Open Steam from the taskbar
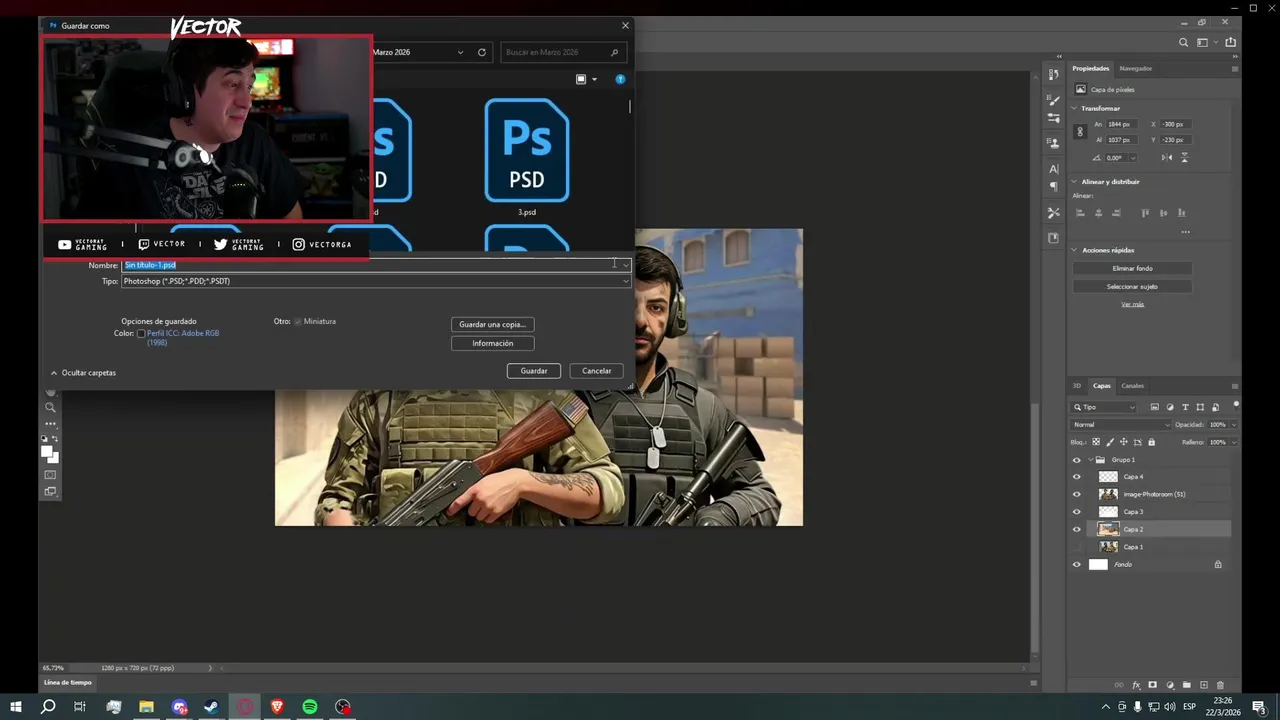 click(x=211, y=707)
